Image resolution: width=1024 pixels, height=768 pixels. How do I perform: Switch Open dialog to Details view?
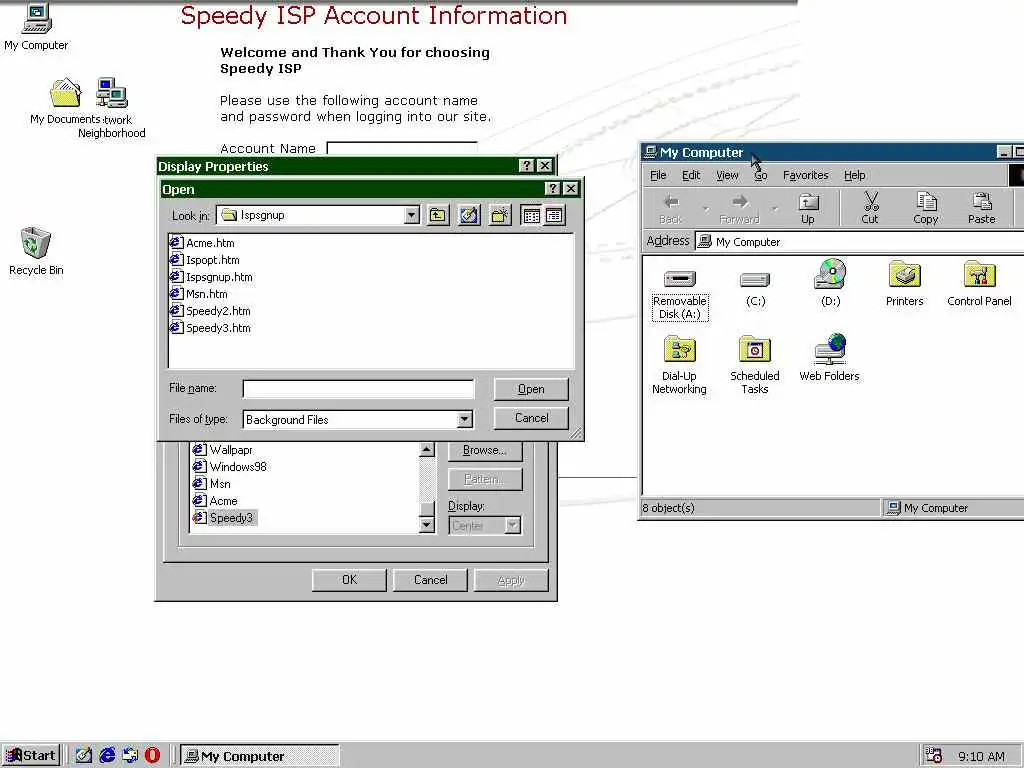pyautogui.click(x=554, y=216)
